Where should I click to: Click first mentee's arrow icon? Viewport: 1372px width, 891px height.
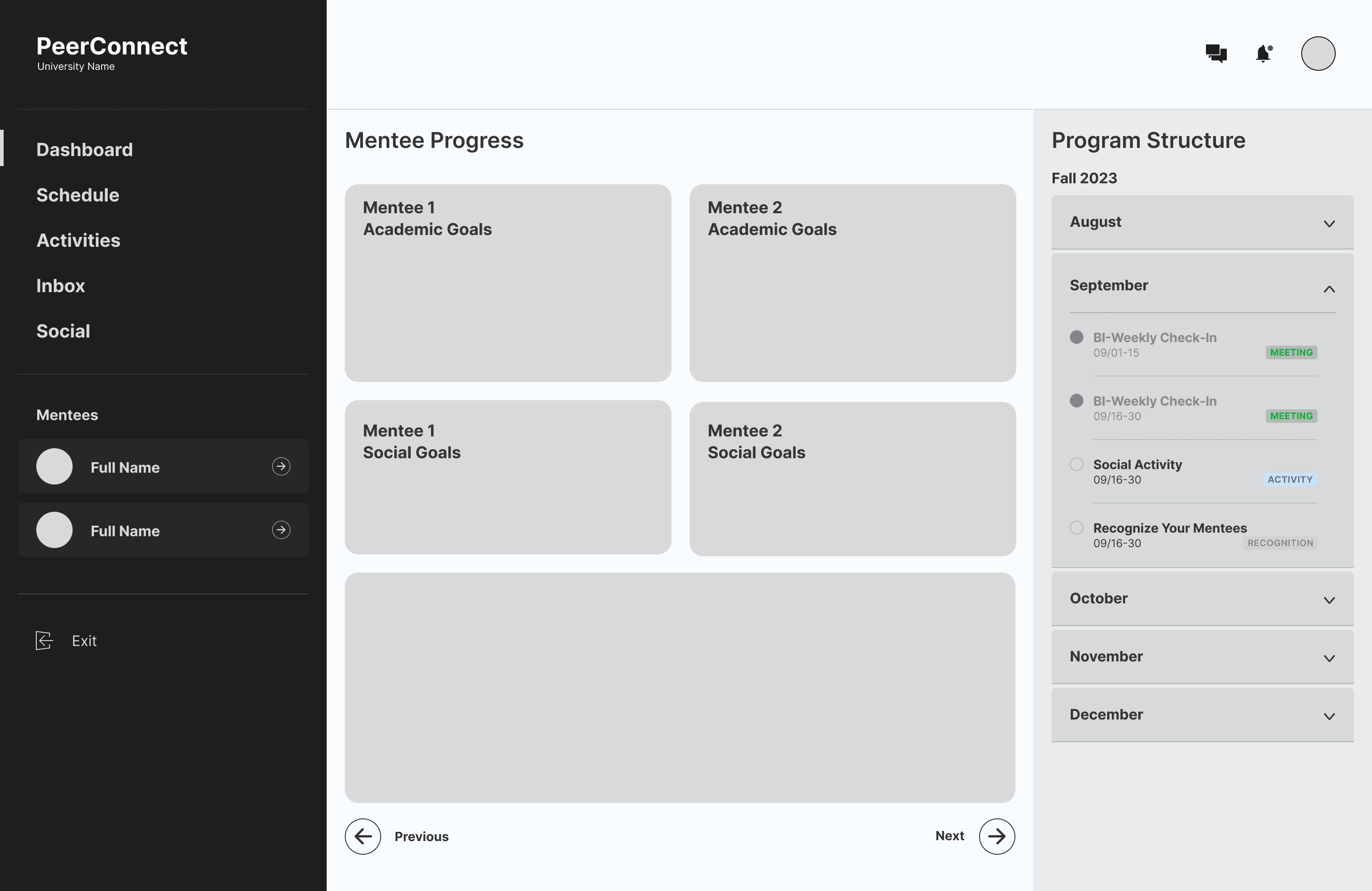click(281, 466)
